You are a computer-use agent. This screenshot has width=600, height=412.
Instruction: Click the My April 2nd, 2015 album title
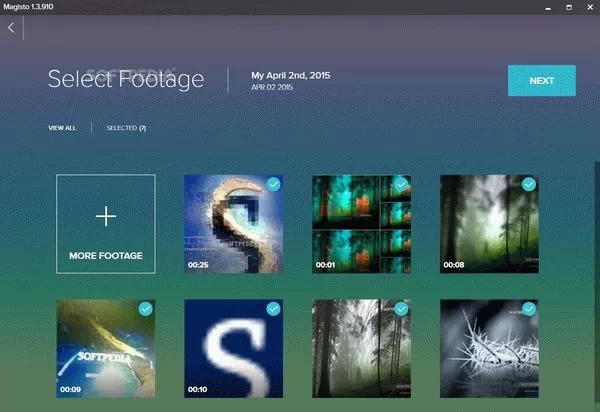[290, 75]
